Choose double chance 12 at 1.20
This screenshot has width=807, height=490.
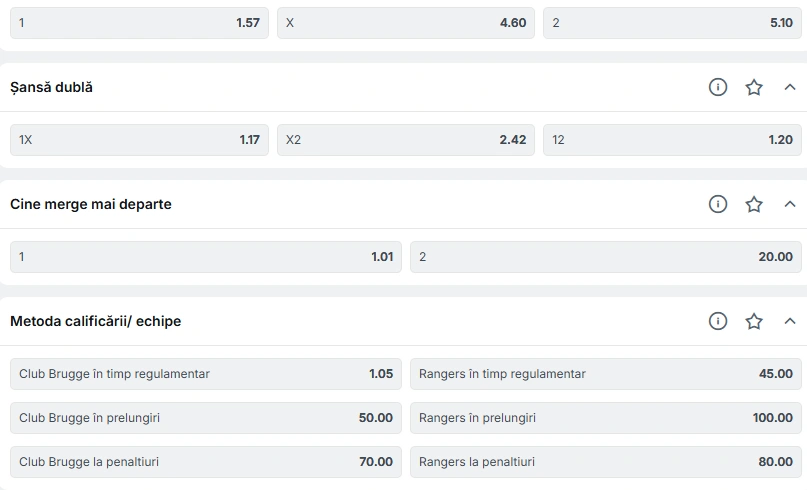(x=672, y=139)
